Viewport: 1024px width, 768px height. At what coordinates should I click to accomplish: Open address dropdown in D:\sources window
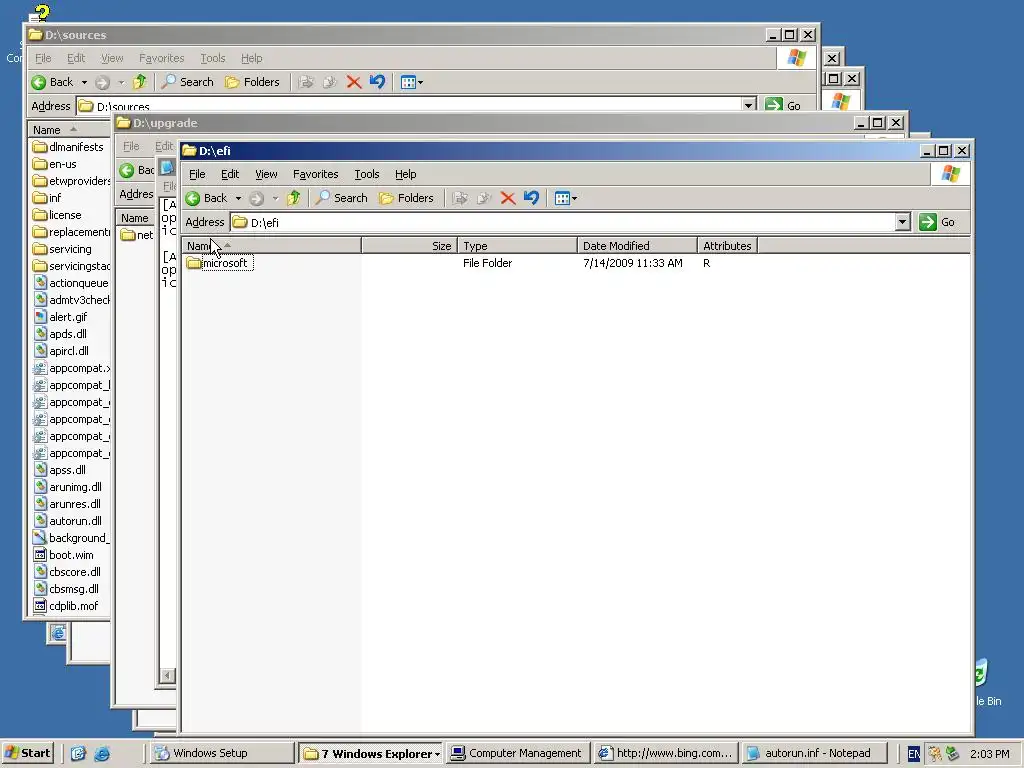click(748, 104)
